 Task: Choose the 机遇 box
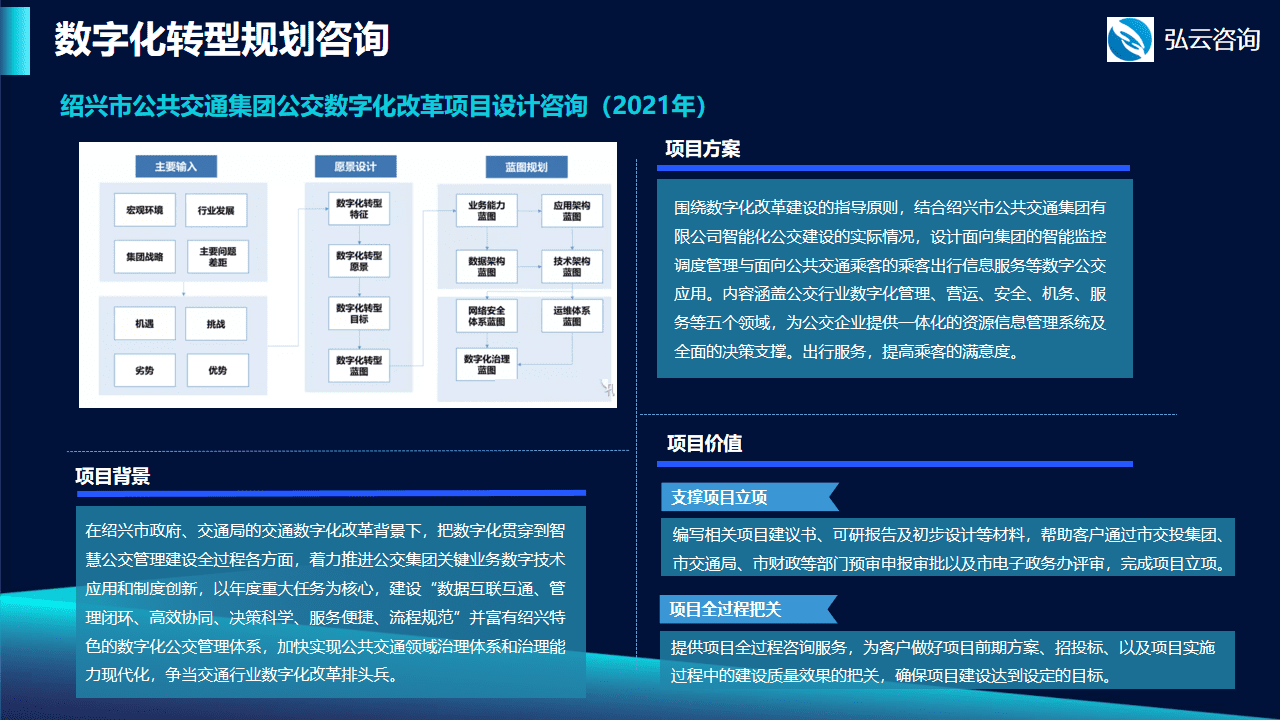pos(144,324)
